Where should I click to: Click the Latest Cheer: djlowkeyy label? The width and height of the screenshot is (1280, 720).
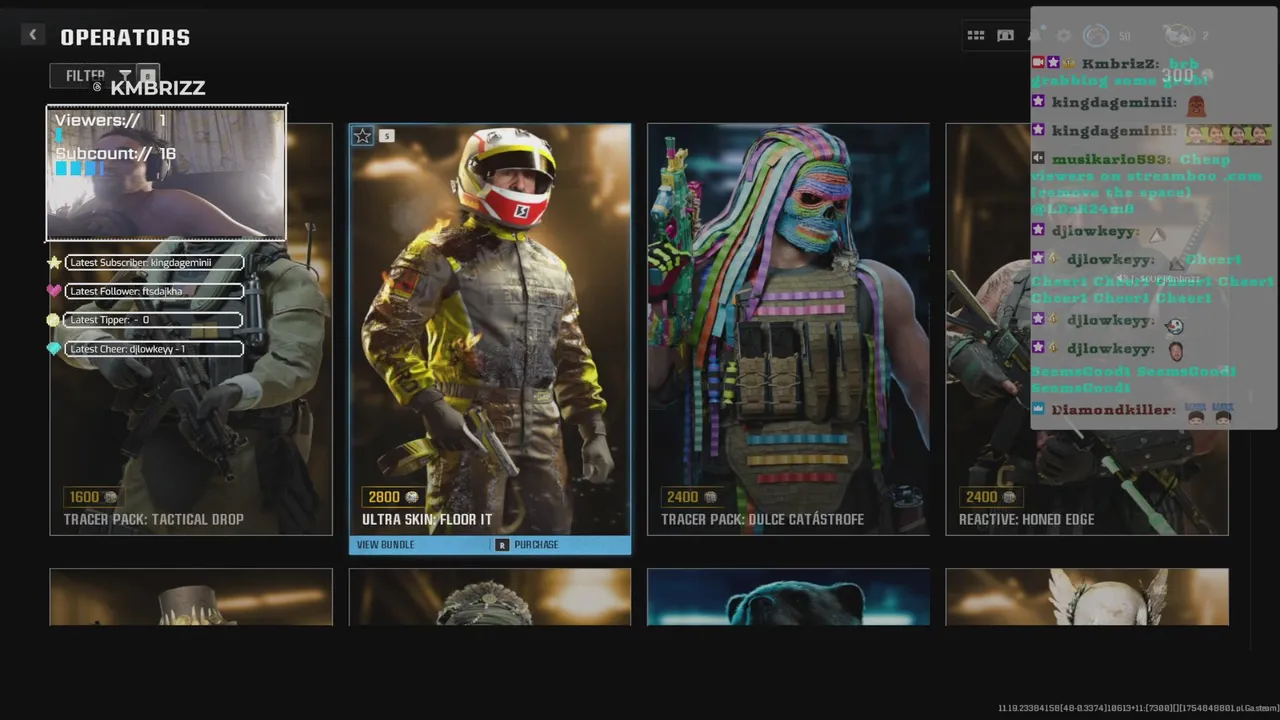(155, 349)
